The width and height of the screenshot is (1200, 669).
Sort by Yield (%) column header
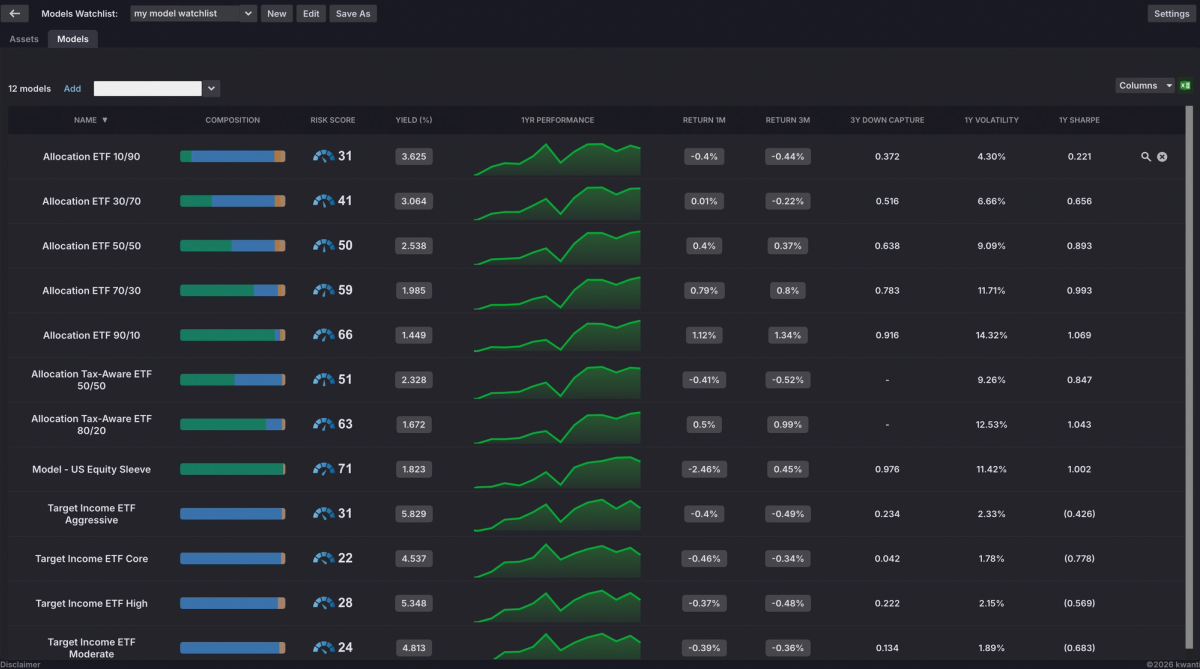(414, 120)
